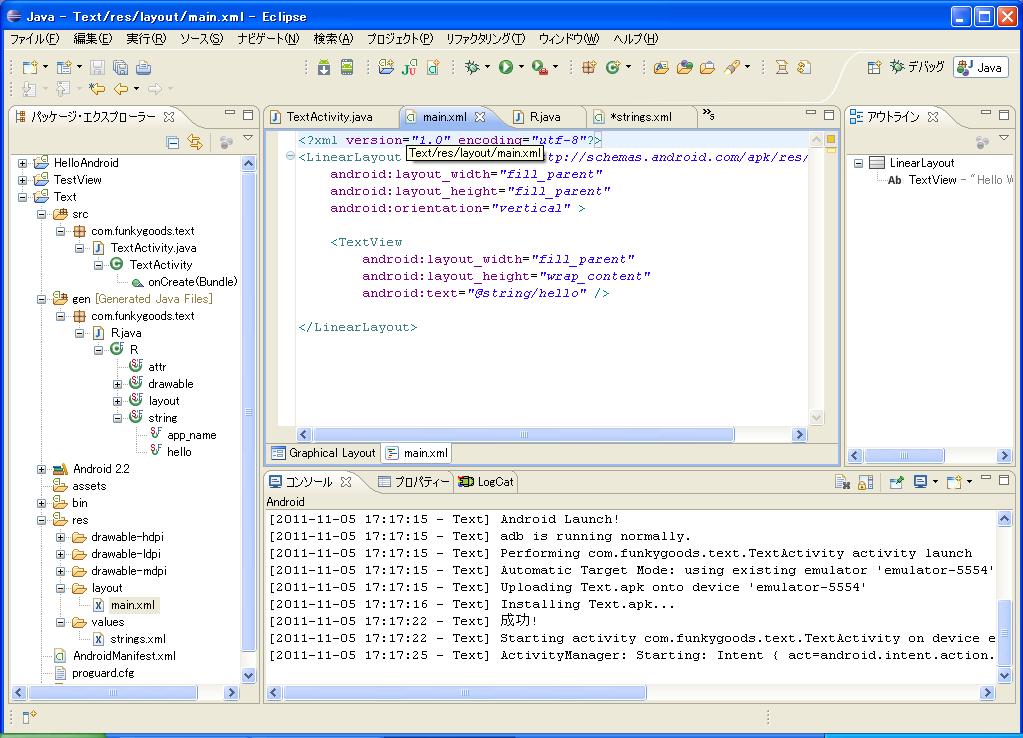Viewport: 1023px width, 738px height.
Task: Select AndroidManifest.xml in the tree
Action: point(124,656)
